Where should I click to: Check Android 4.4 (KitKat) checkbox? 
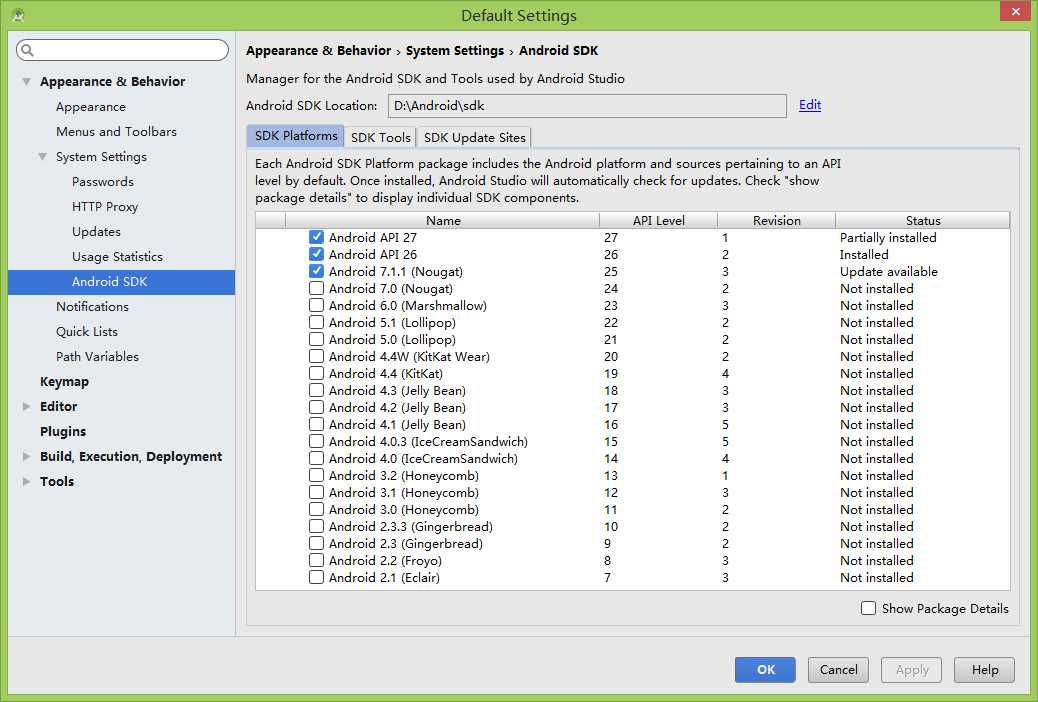316,374
